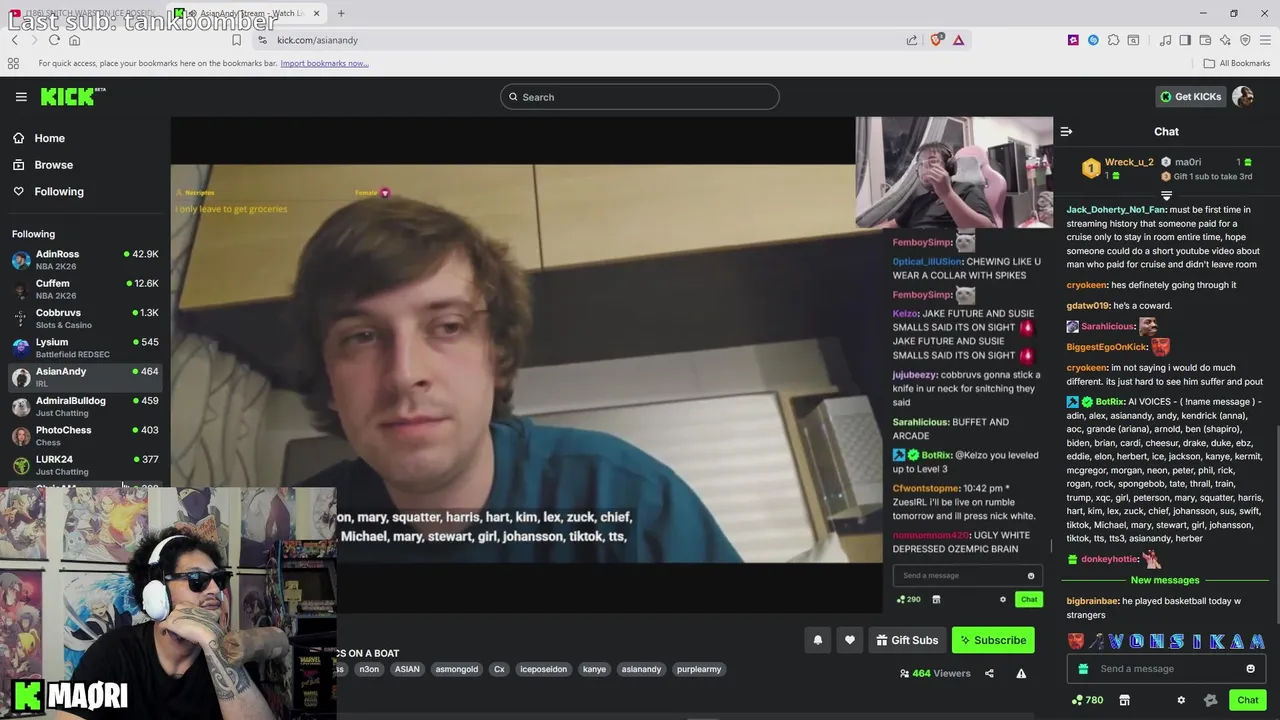
Task: Open a new browser tab
Action: coord(341,13)
